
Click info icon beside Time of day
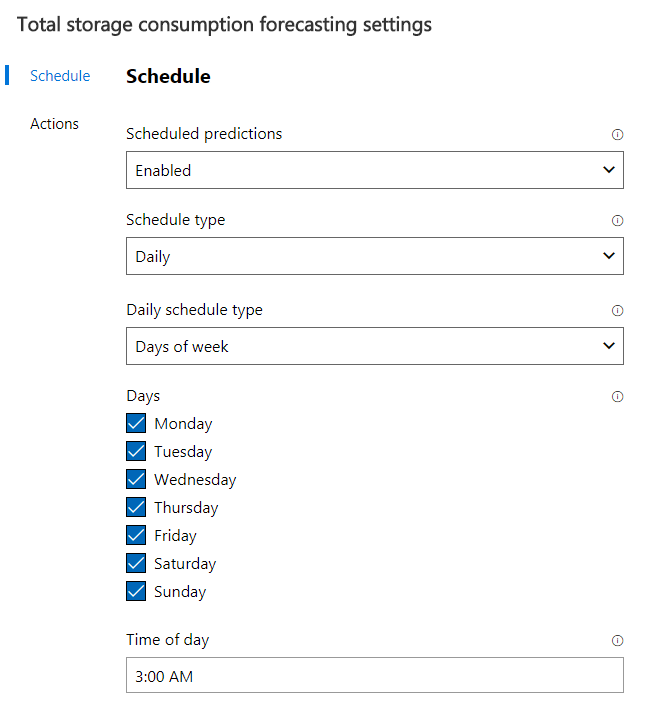617,640
